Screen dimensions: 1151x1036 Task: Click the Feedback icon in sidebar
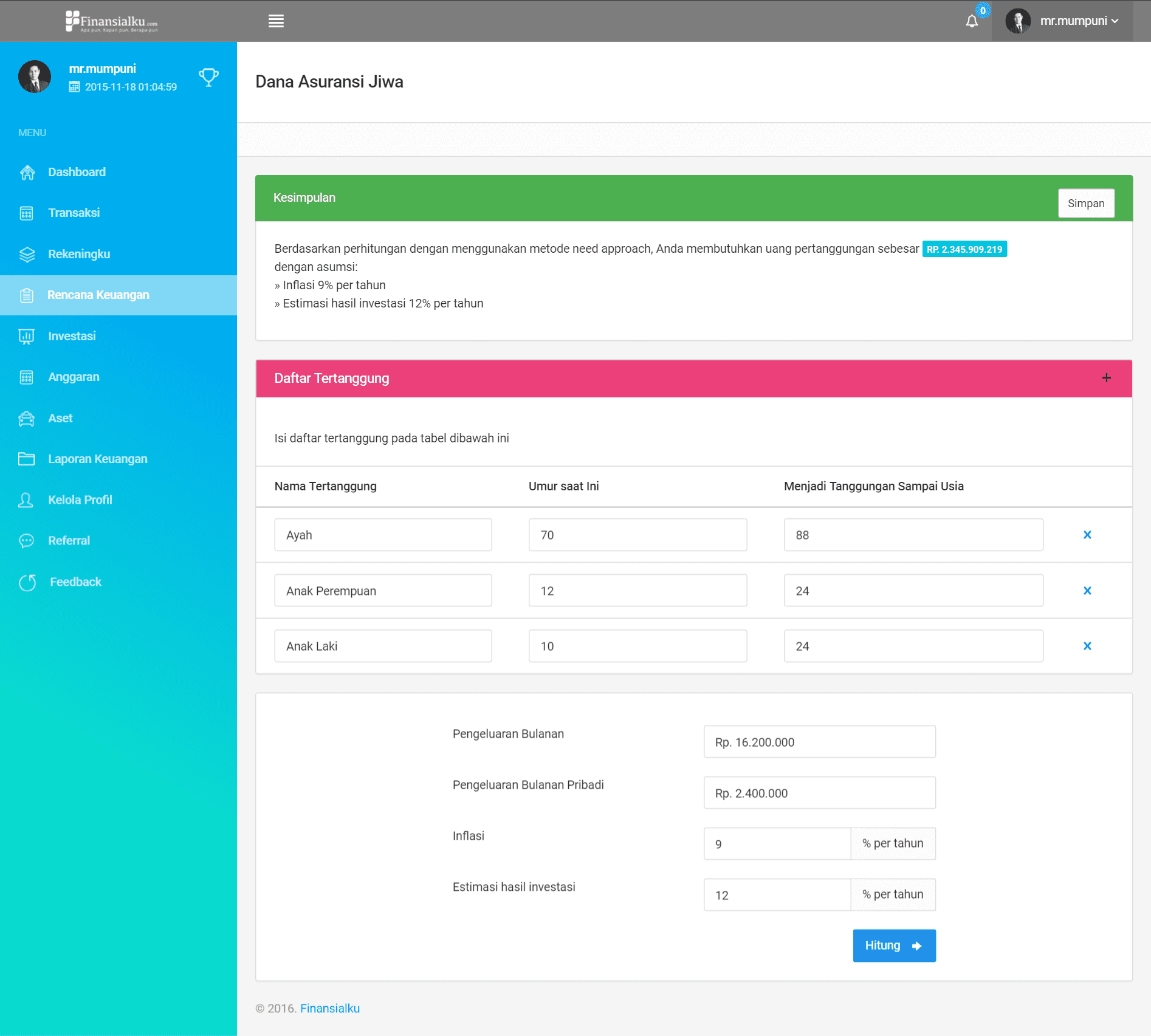27,582
